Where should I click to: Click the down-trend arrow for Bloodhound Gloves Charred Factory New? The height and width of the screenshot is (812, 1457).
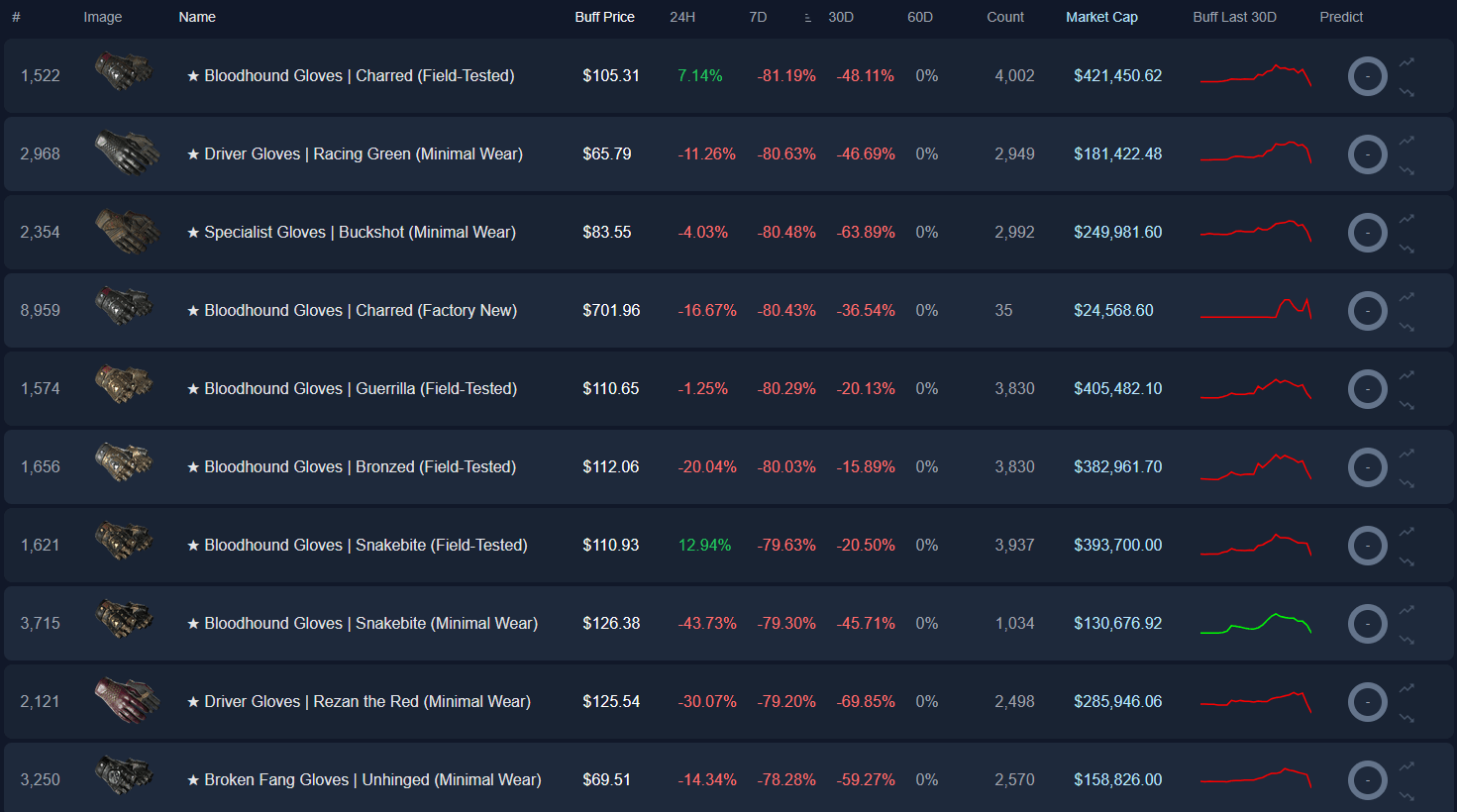click(1406, 325)
